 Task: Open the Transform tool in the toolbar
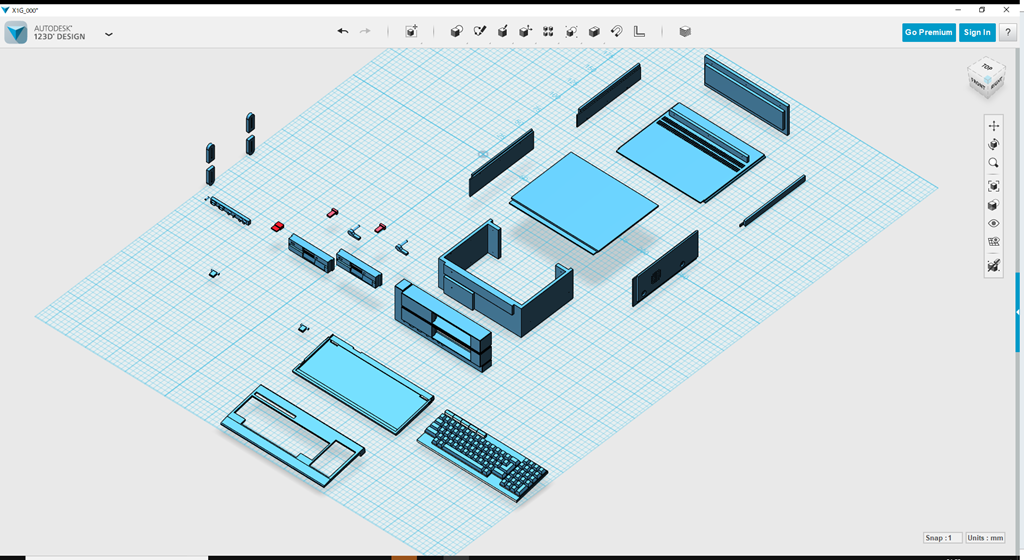(411, 32)
